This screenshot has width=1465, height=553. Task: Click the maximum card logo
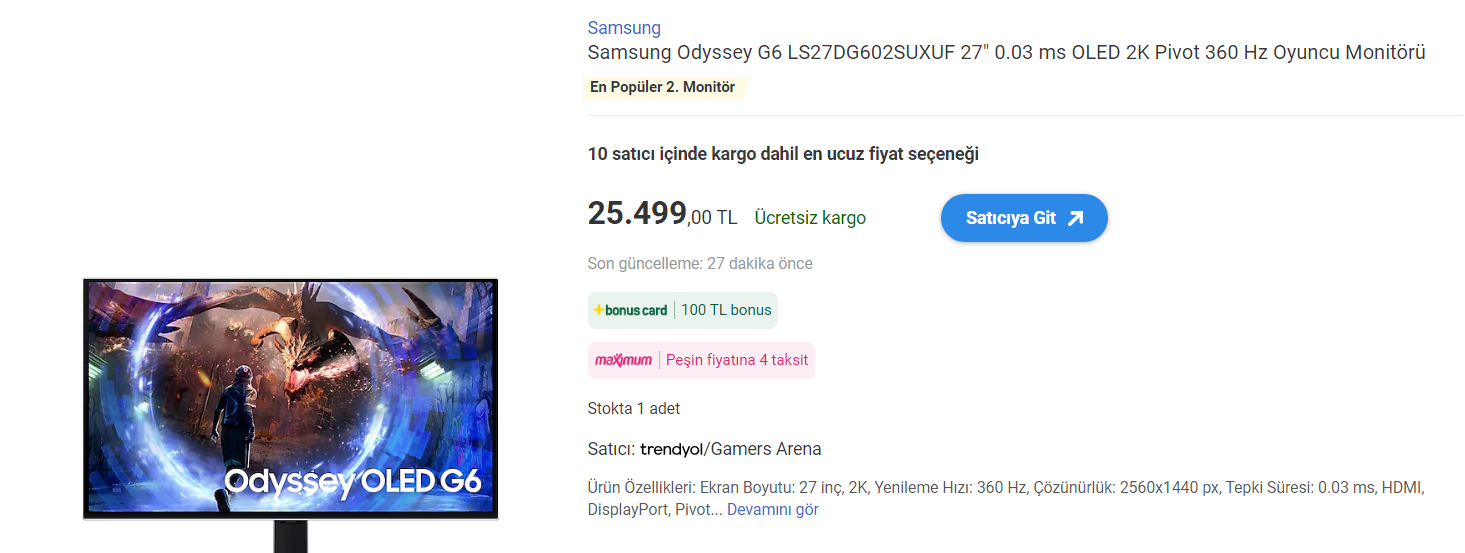coord(624,360)
